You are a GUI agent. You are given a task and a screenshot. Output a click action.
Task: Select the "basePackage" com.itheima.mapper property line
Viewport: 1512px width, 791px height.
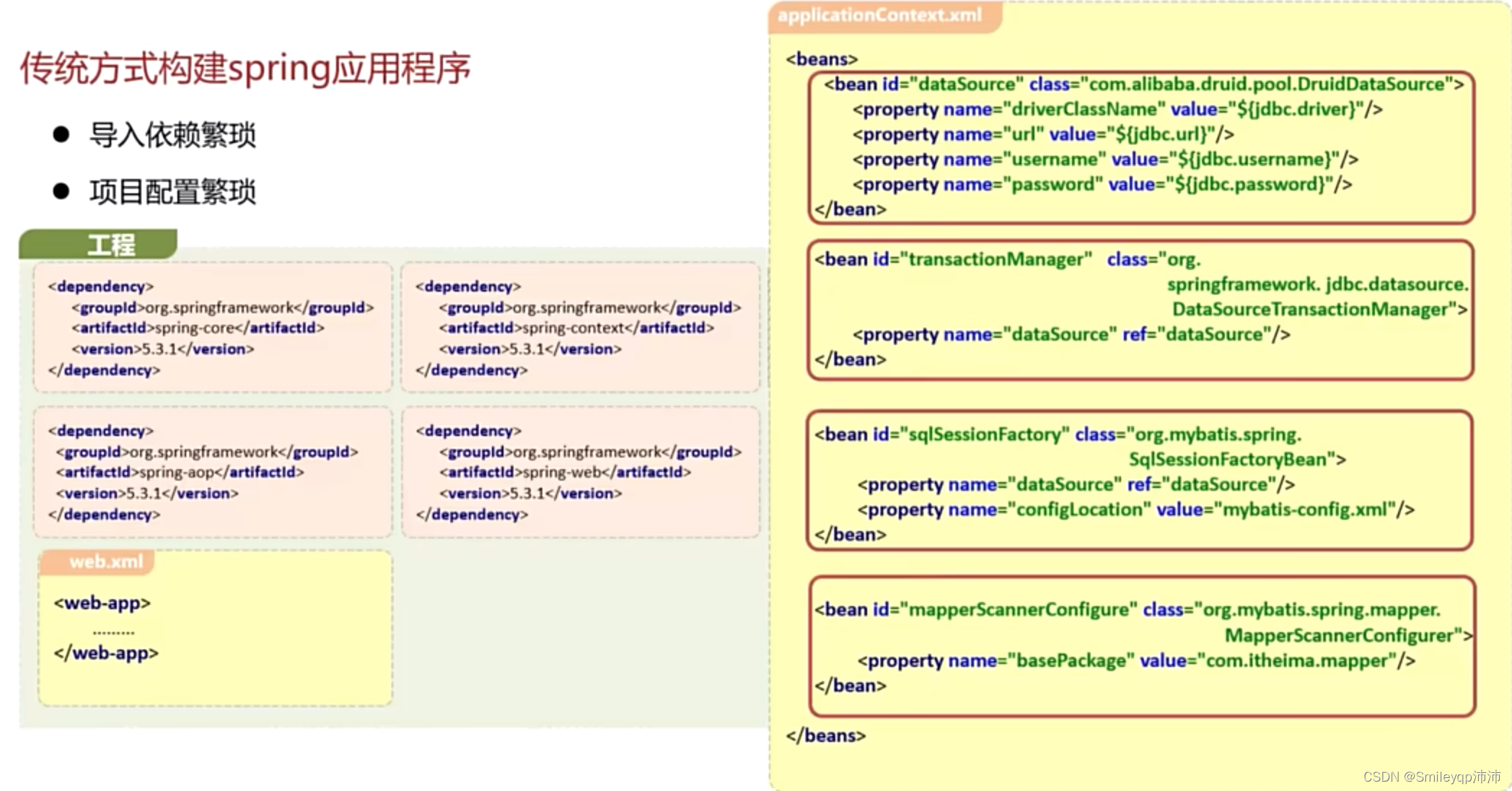pos(1136,661)
